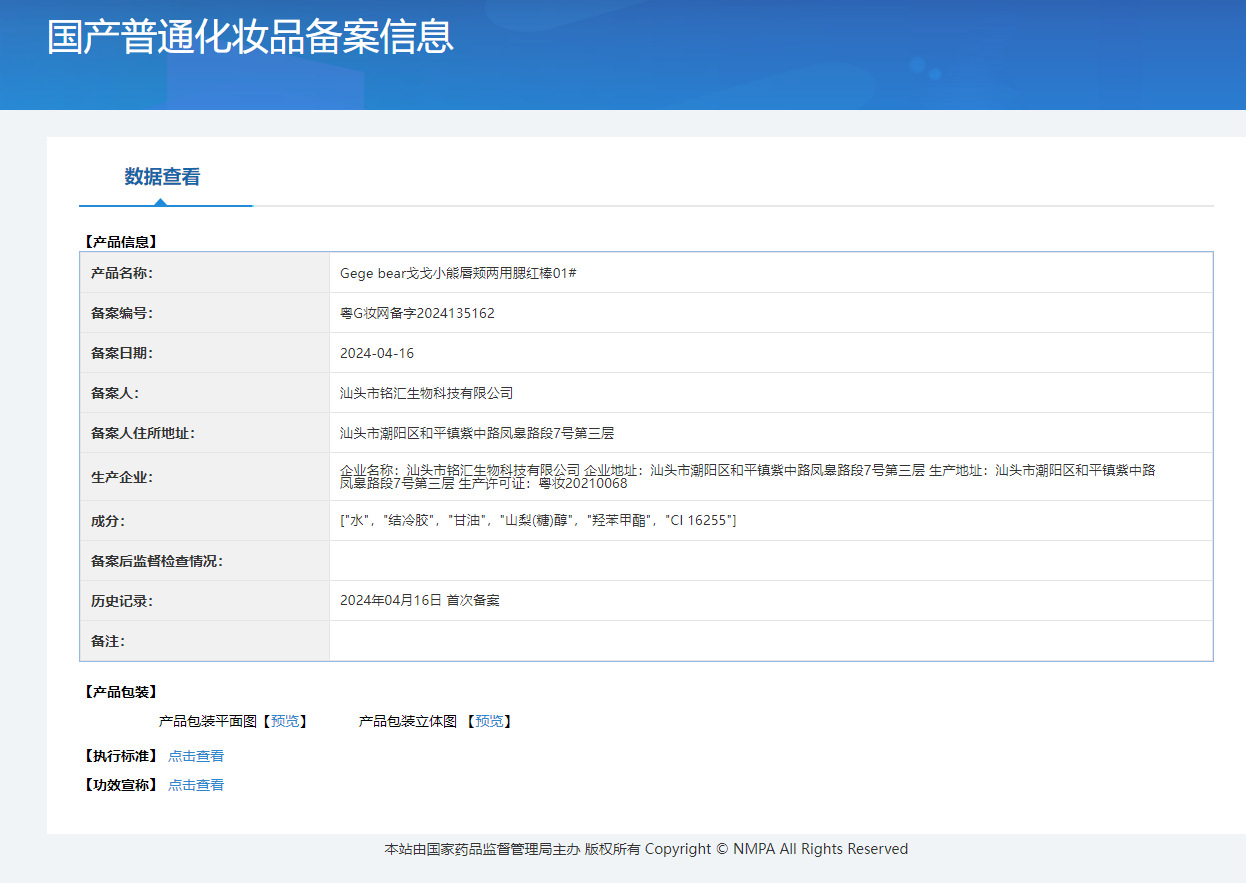This screenshot has height=883, width=1246.
Task: Click the page title 国产普通化妆品备案信息
Action: coord(250,37)
